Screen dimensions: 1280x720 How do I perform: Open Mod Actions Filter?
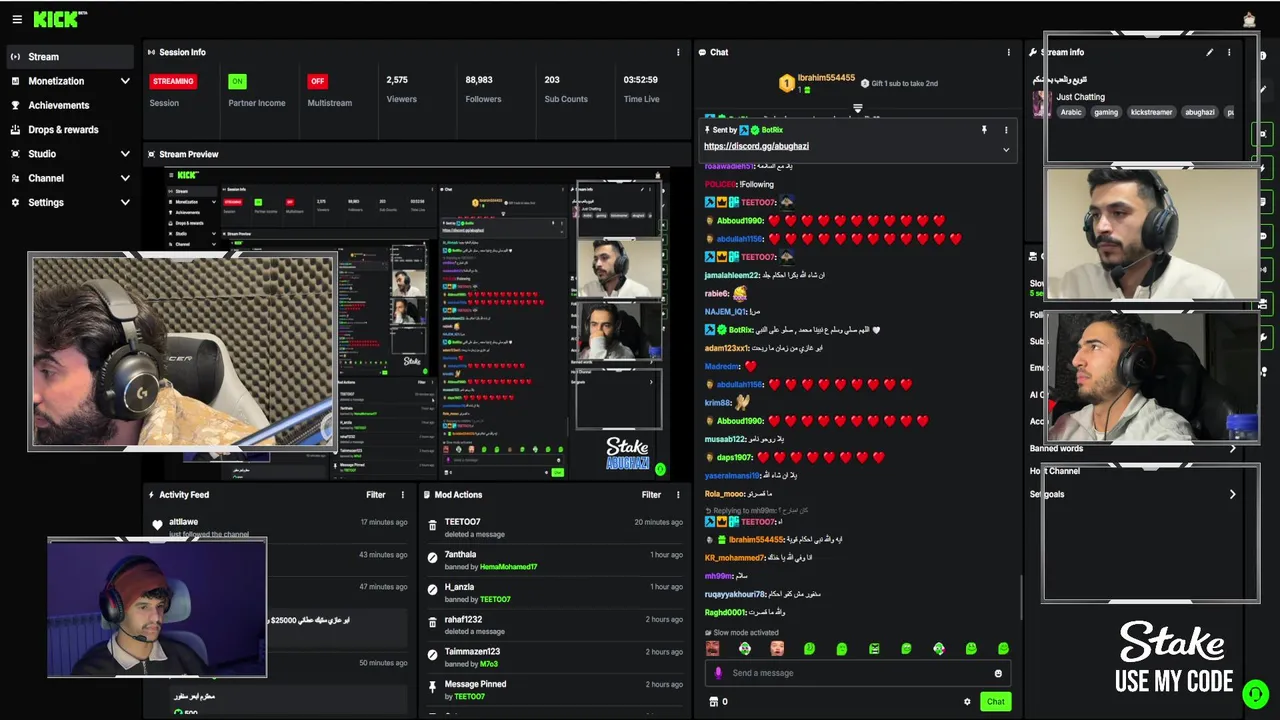651,495
